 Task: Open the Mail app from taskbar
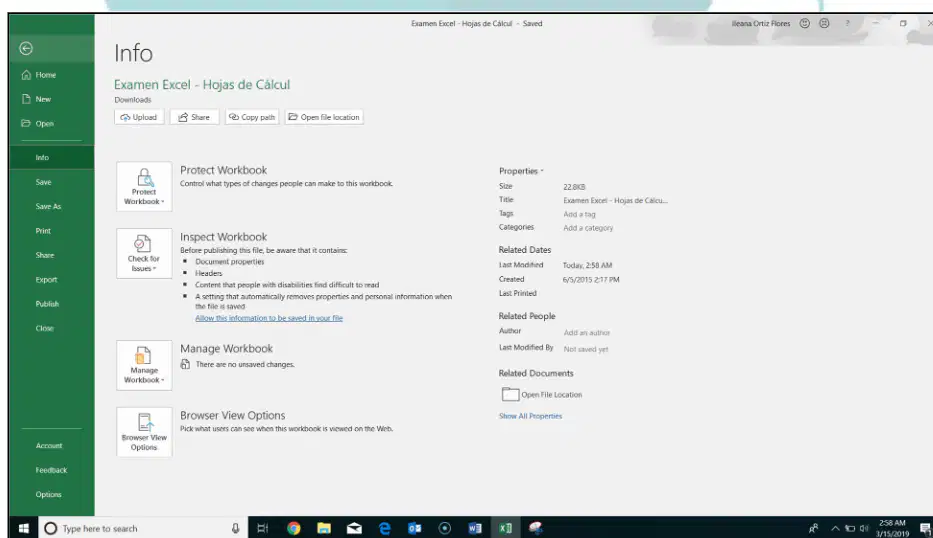click(x=354, y=528)
